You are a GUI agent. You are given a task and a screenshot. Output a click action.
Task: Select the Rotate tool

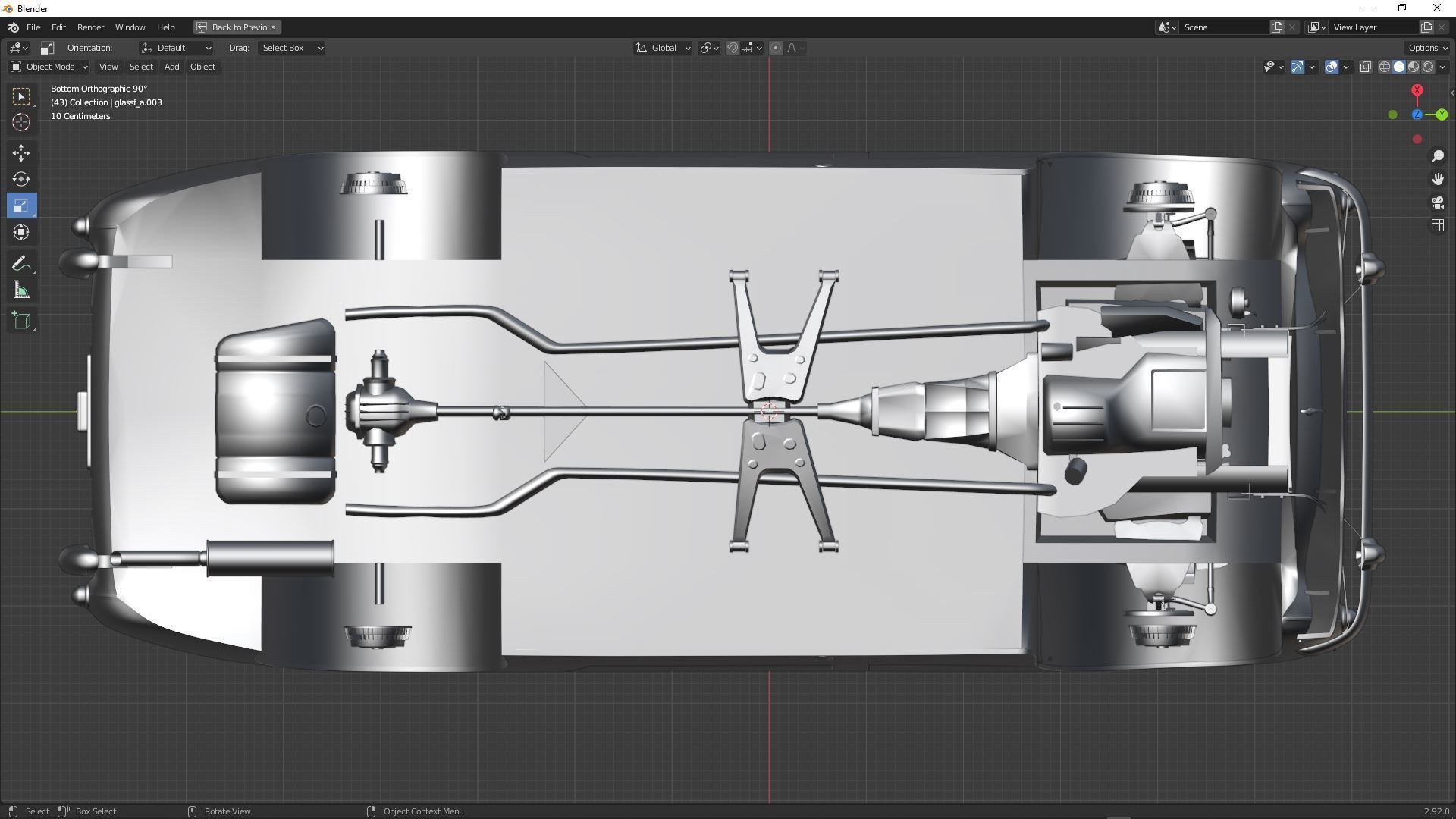(x=21, y=180)
